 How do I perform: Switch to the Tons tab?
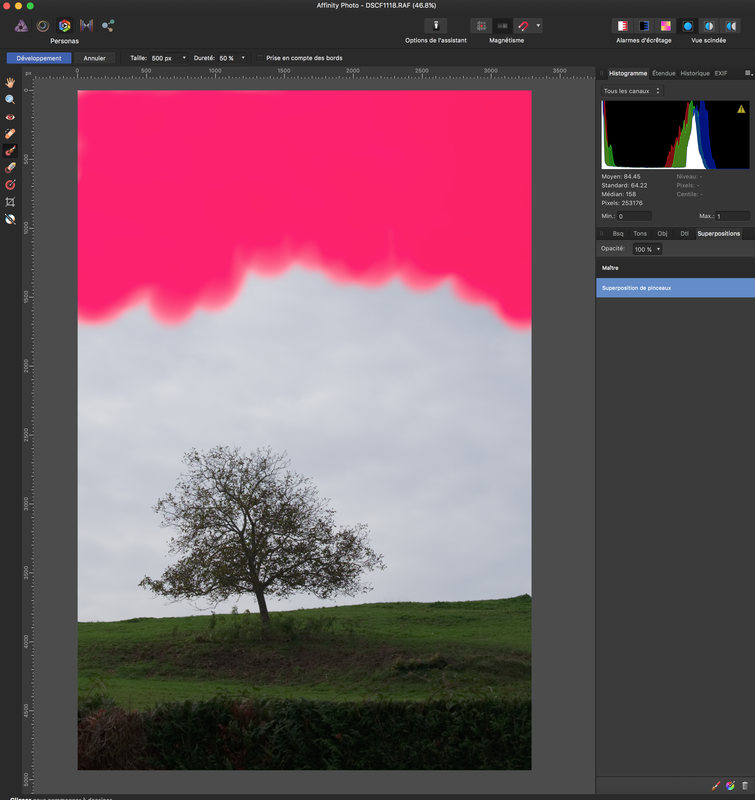click(x=640, y=234)
